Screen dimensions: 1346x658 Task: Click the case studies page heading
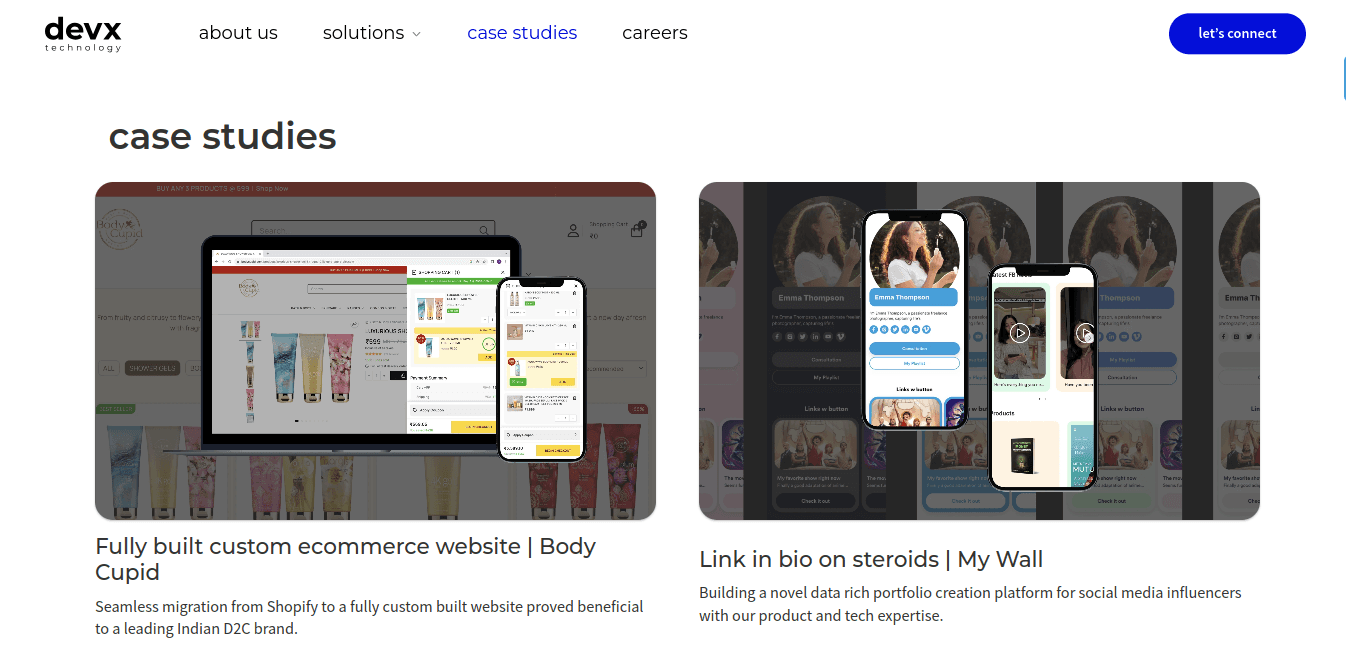(222, 136)
